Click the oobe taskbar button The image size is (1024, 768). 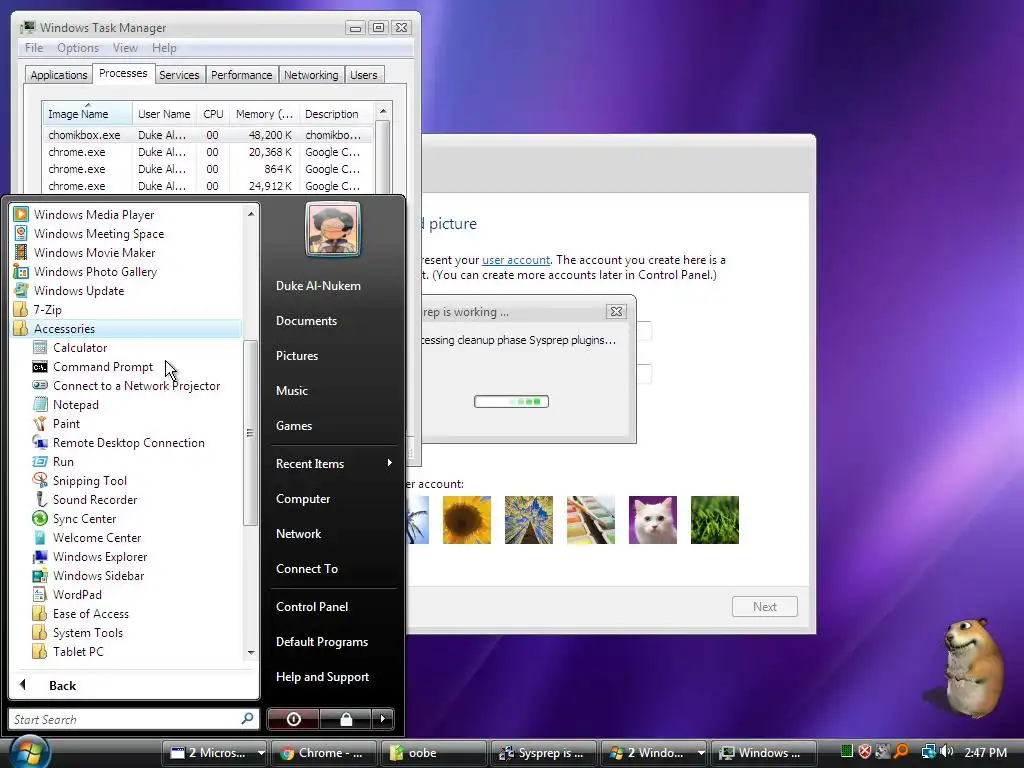(x=434, y=752)
